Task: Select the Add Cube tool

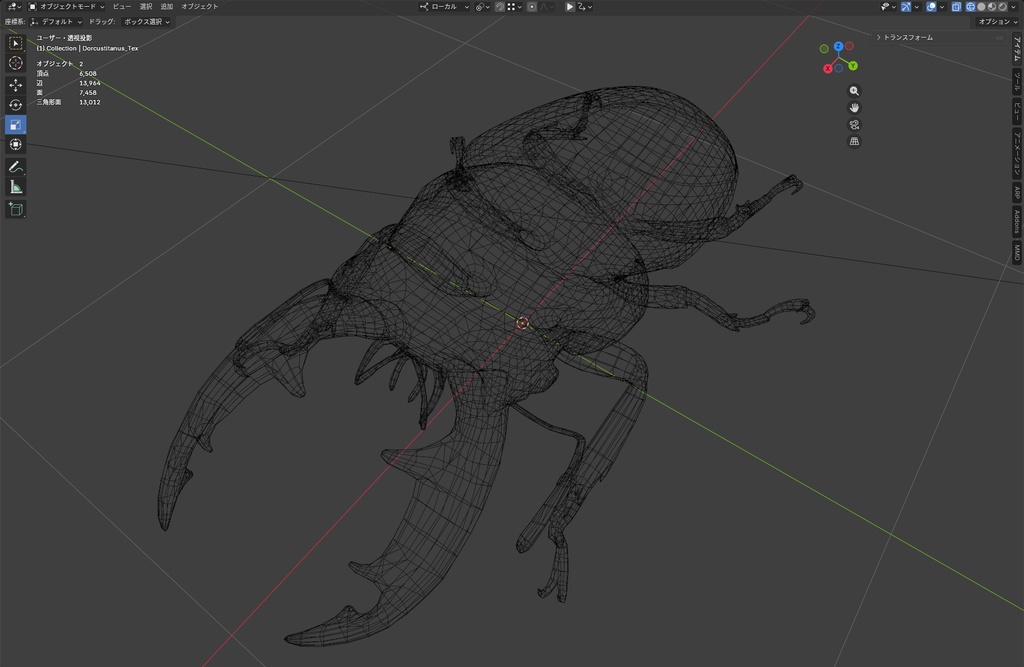Action: [x=16, y=209]
